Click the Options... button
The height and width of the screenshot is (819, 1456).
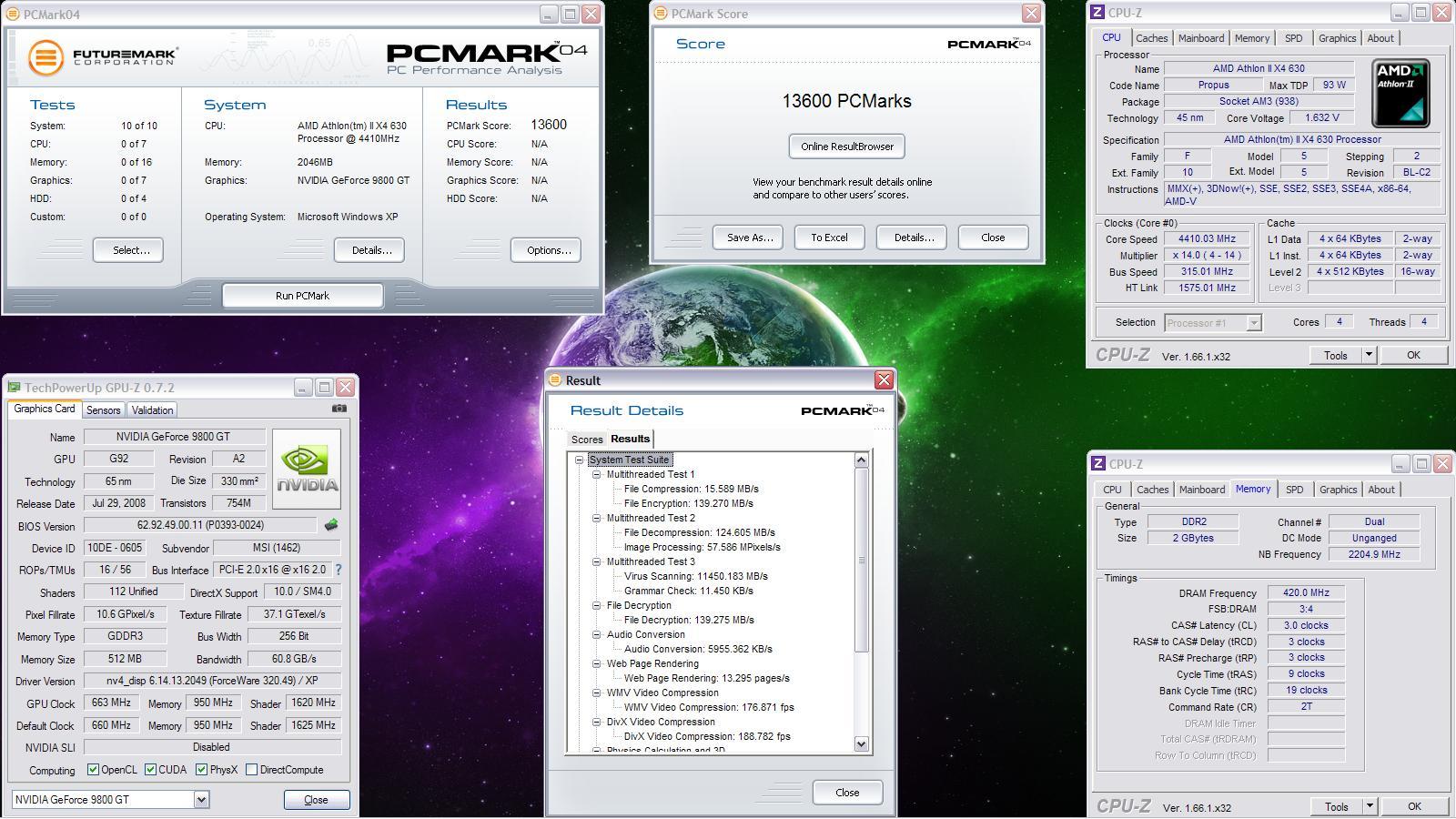(x=546, y=250)
